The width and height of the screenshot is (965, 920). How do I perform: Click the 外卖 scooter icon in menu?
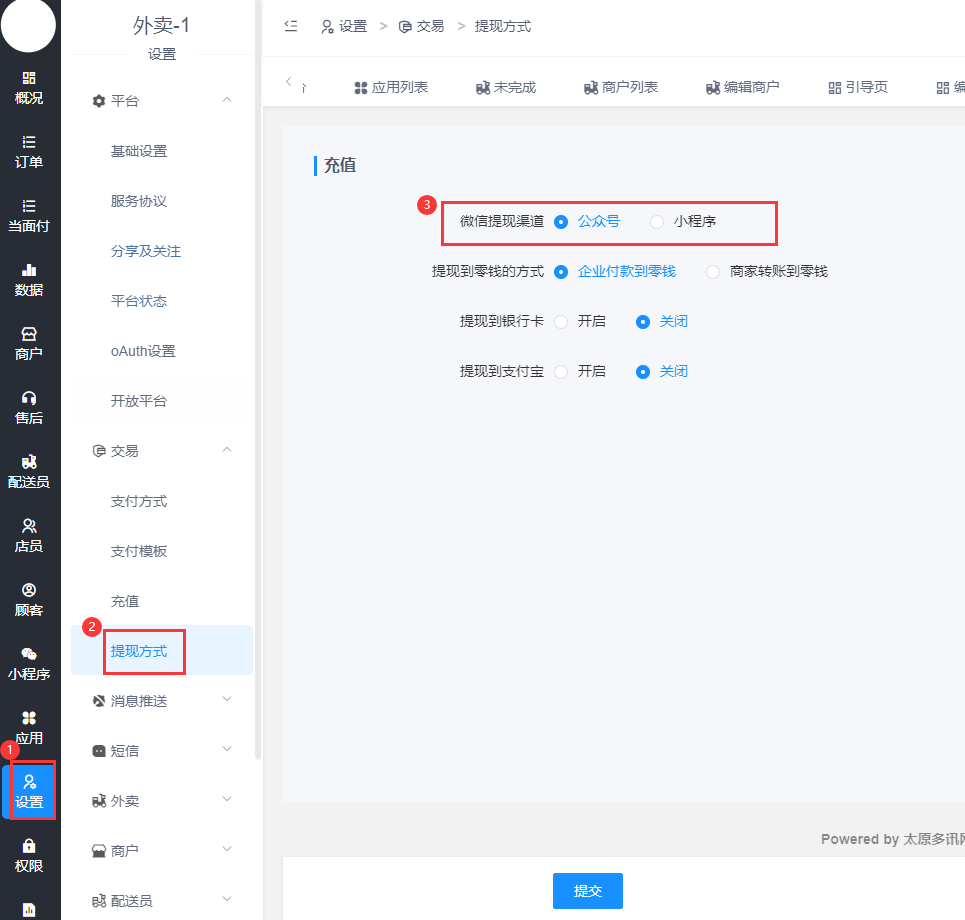(98, 801)
